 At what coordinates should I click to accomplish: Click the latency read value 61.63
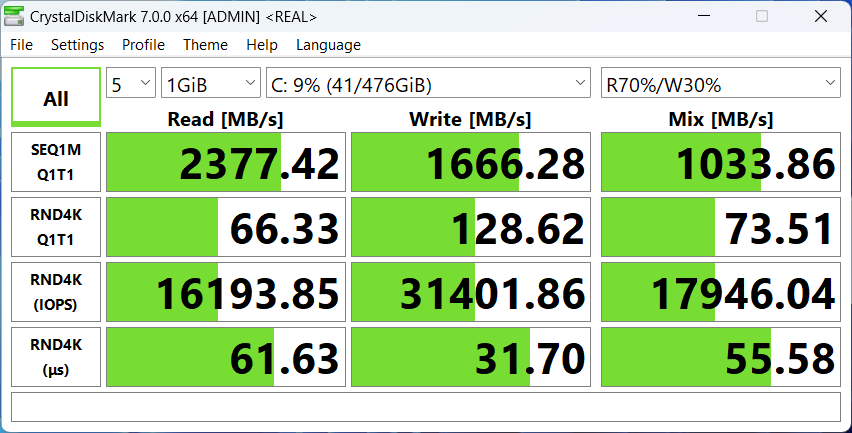tap(225, 357)
